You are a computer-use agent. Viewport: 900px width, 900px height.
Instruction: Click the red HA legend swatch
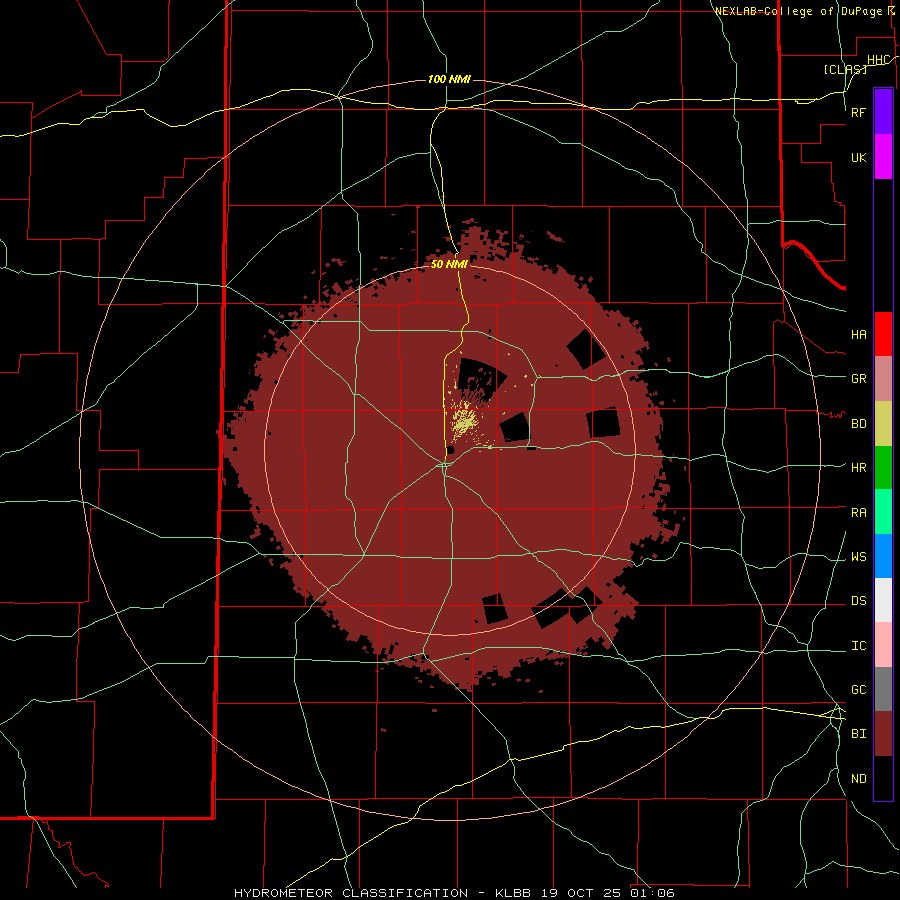click(883, 334)
